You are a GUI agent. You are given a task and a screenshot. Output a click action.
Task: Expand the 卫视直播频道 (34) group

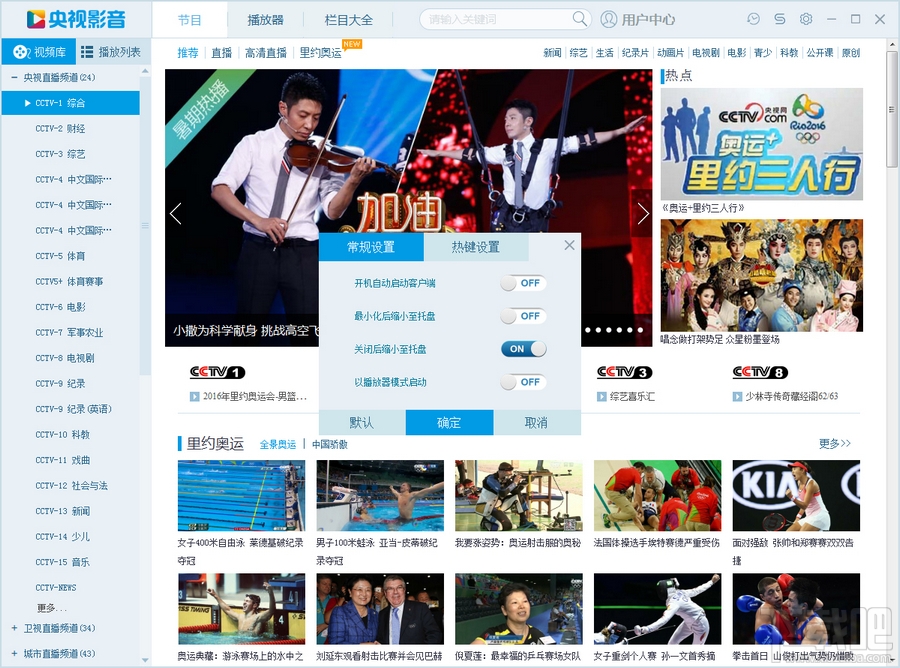(14, 628)
